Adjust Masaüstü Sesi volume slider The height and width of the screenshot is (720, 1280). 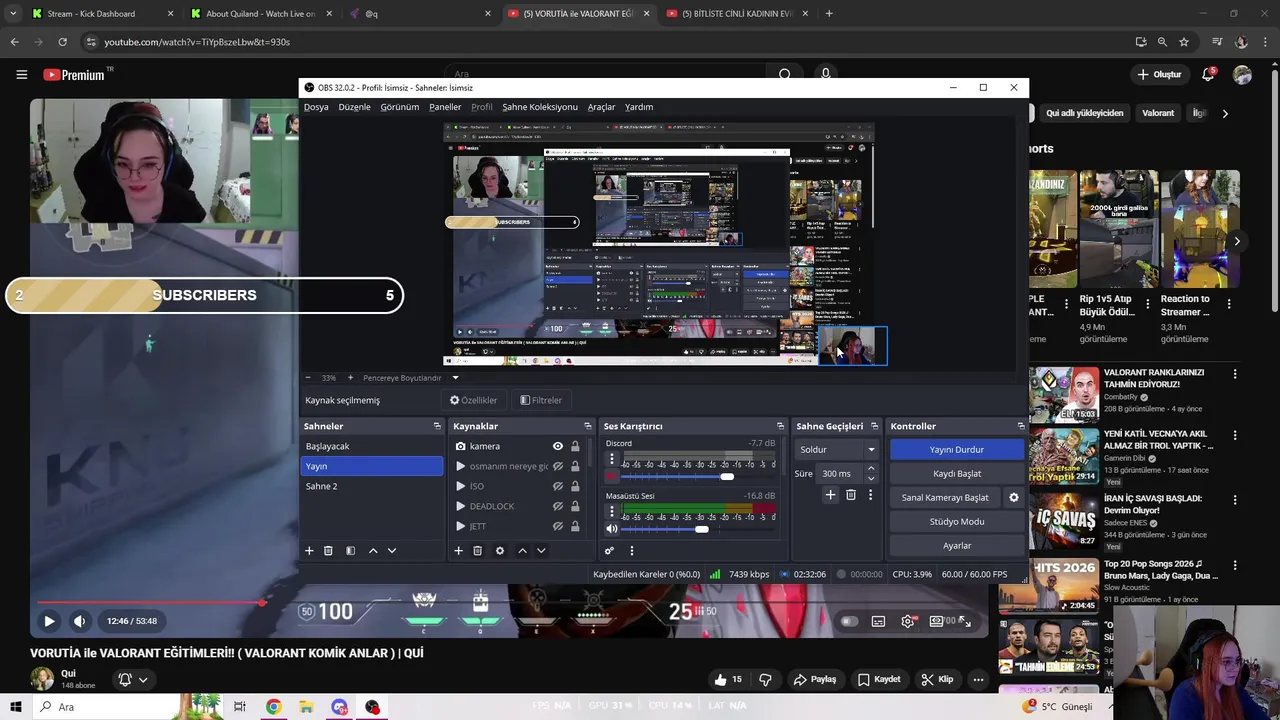coord(702,529)
